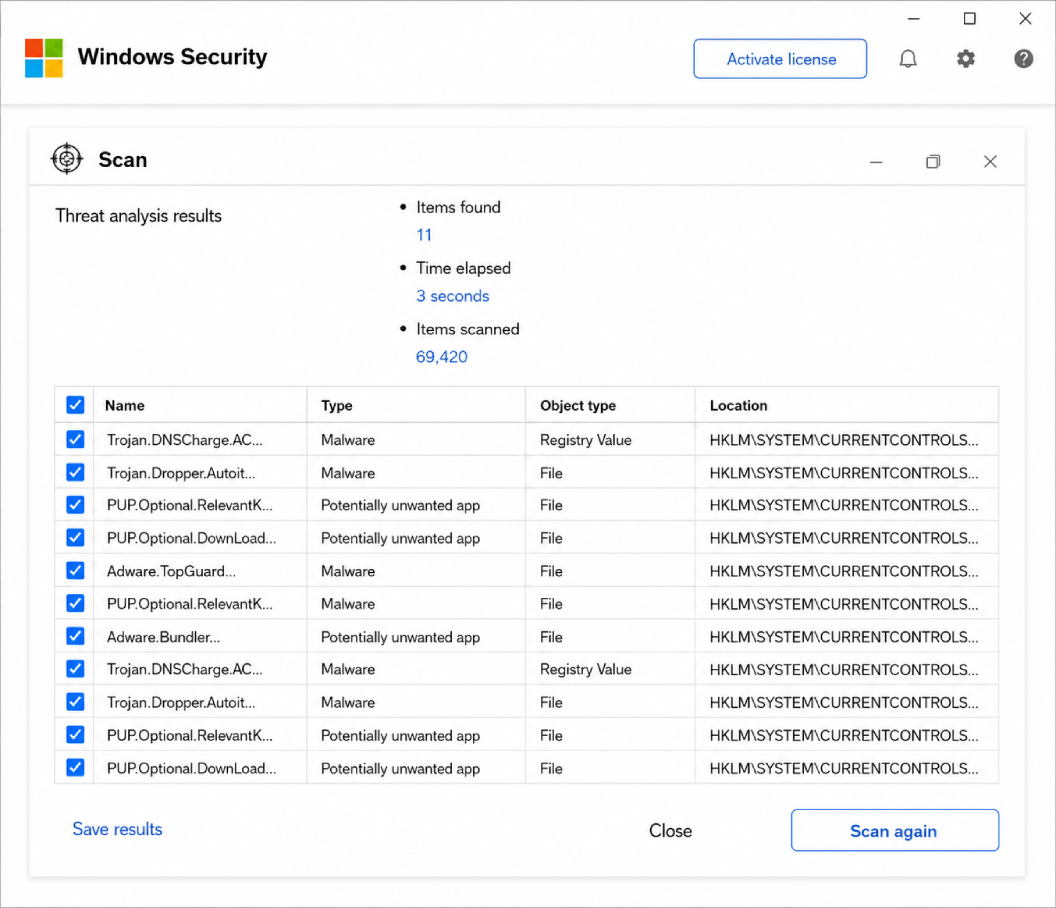Open help via the question mark icon

point(1023,59)
